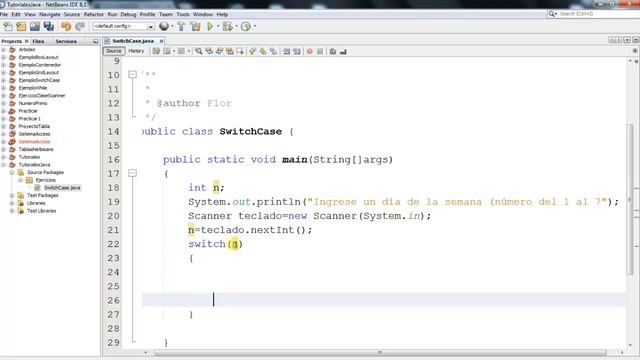Expand the Test Packages node
This screenshot has height=360, width=640.
(12, 196)
